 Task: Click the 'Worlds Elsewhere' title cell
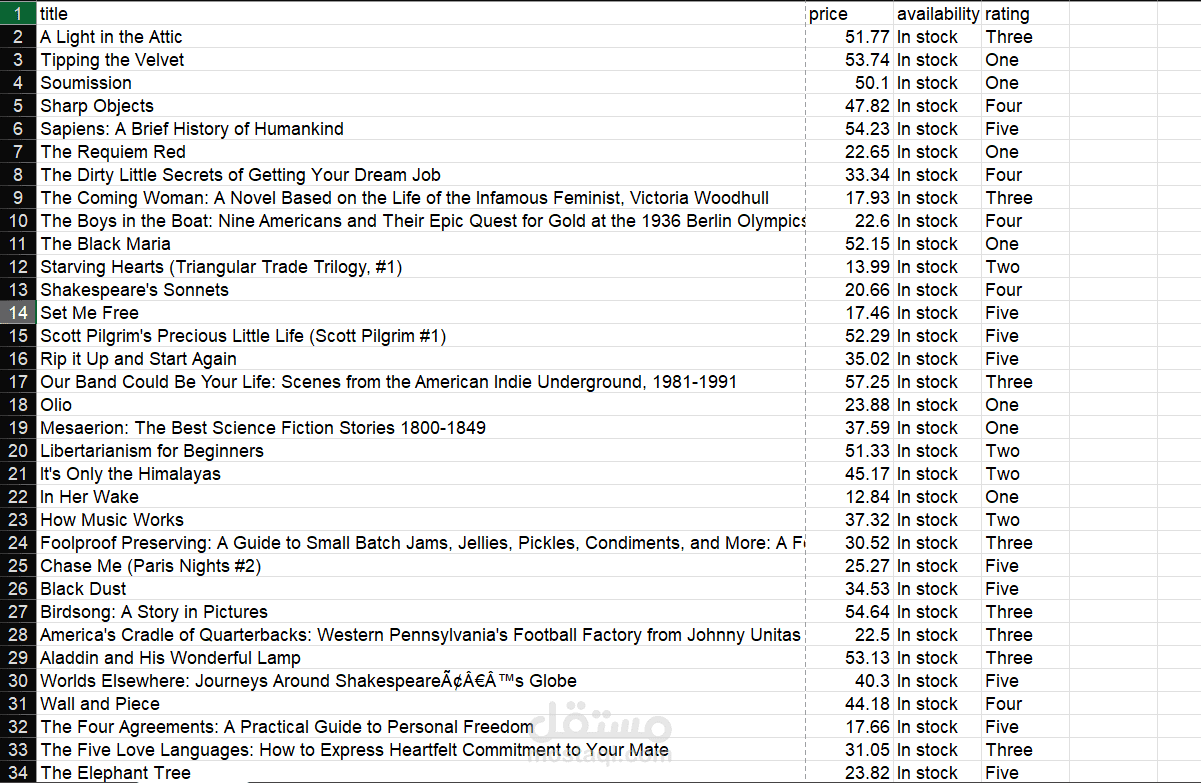[x=422, y=681]
